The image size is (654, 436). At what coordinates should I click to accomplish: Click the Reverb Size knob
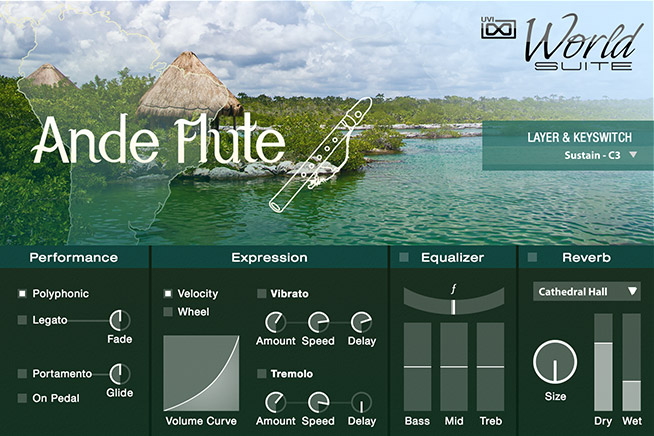coord(555,362)
